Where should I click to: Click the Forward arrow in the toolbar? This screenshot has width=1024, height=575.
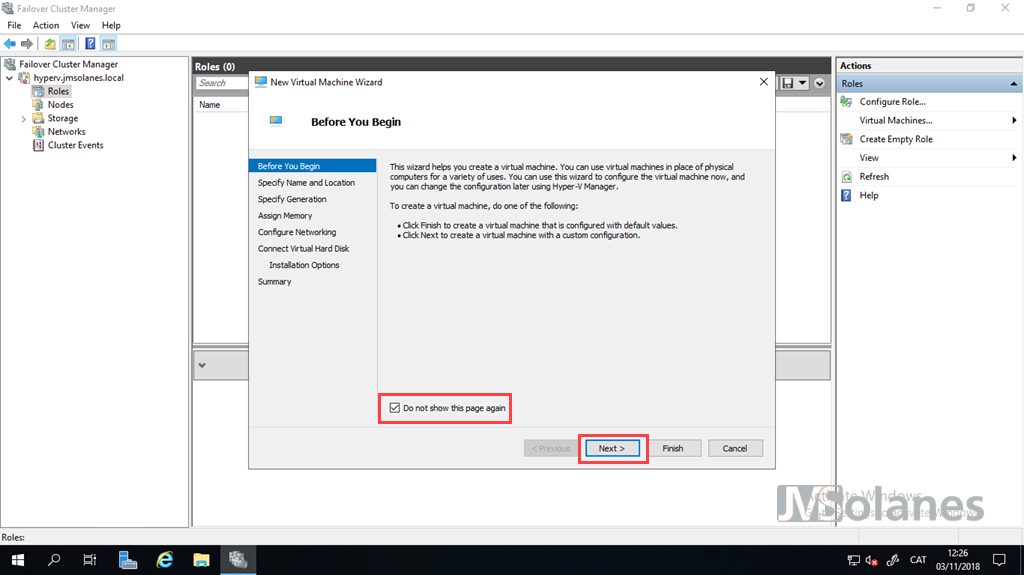pyautogui.click(x=27, y=44)
